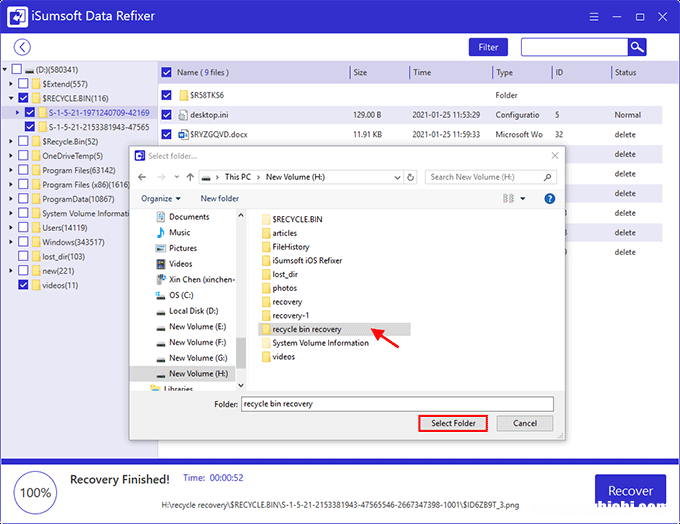The image size is (680, 524).
Task: Click the 100% recovery progress circle
Action: 35,492
